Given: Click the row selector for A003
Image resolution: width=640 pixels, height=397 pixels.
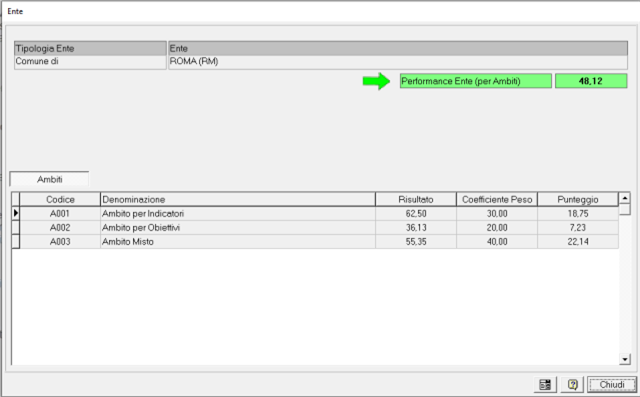Looking at the screenshot, I should click(16, 242).
